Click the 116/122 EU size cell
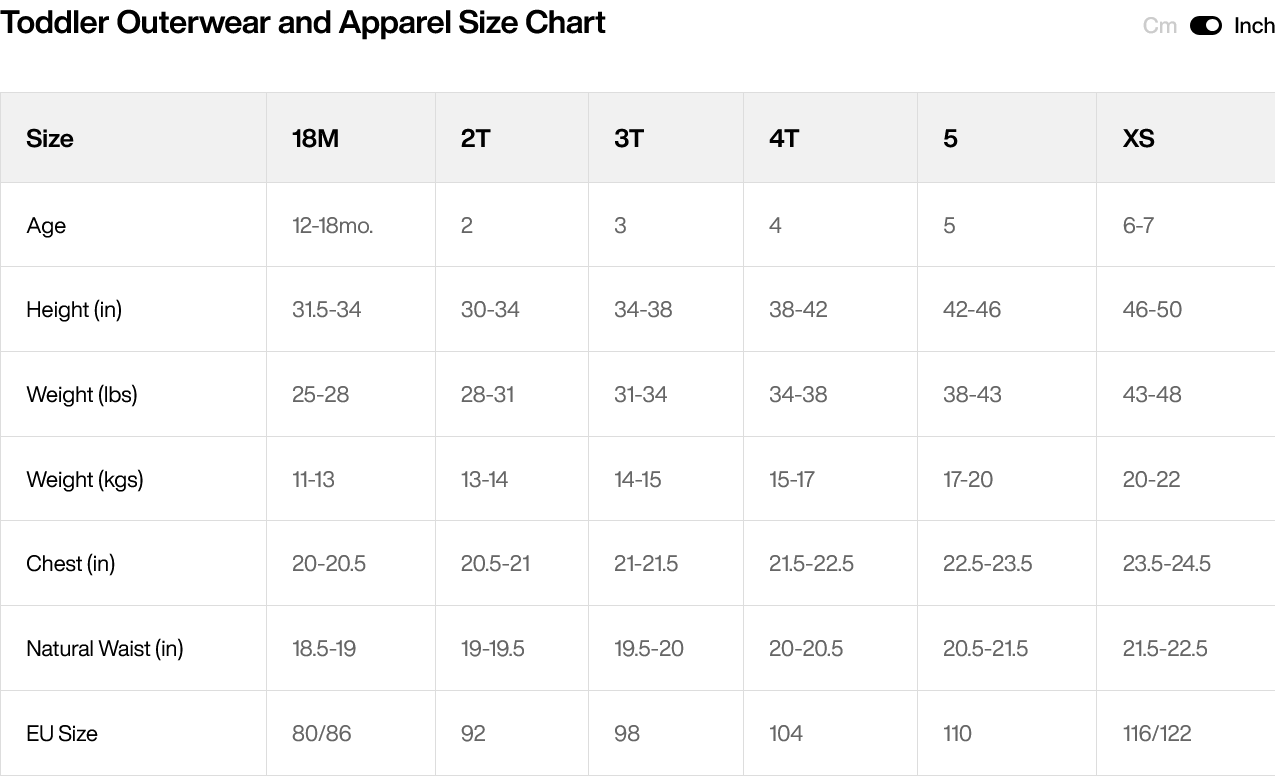Screen dimensions: 1275x781 (x=1157, y=734)
